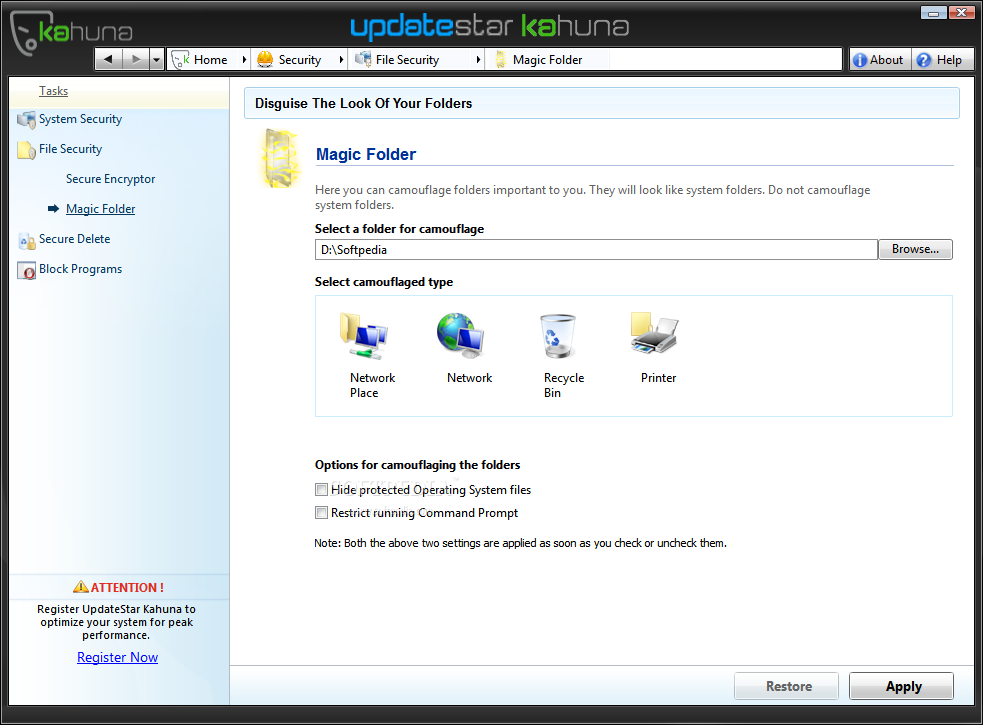Click the Kahuna logo at top left
Screen dimensions: 983x725
tap(71, 33)
